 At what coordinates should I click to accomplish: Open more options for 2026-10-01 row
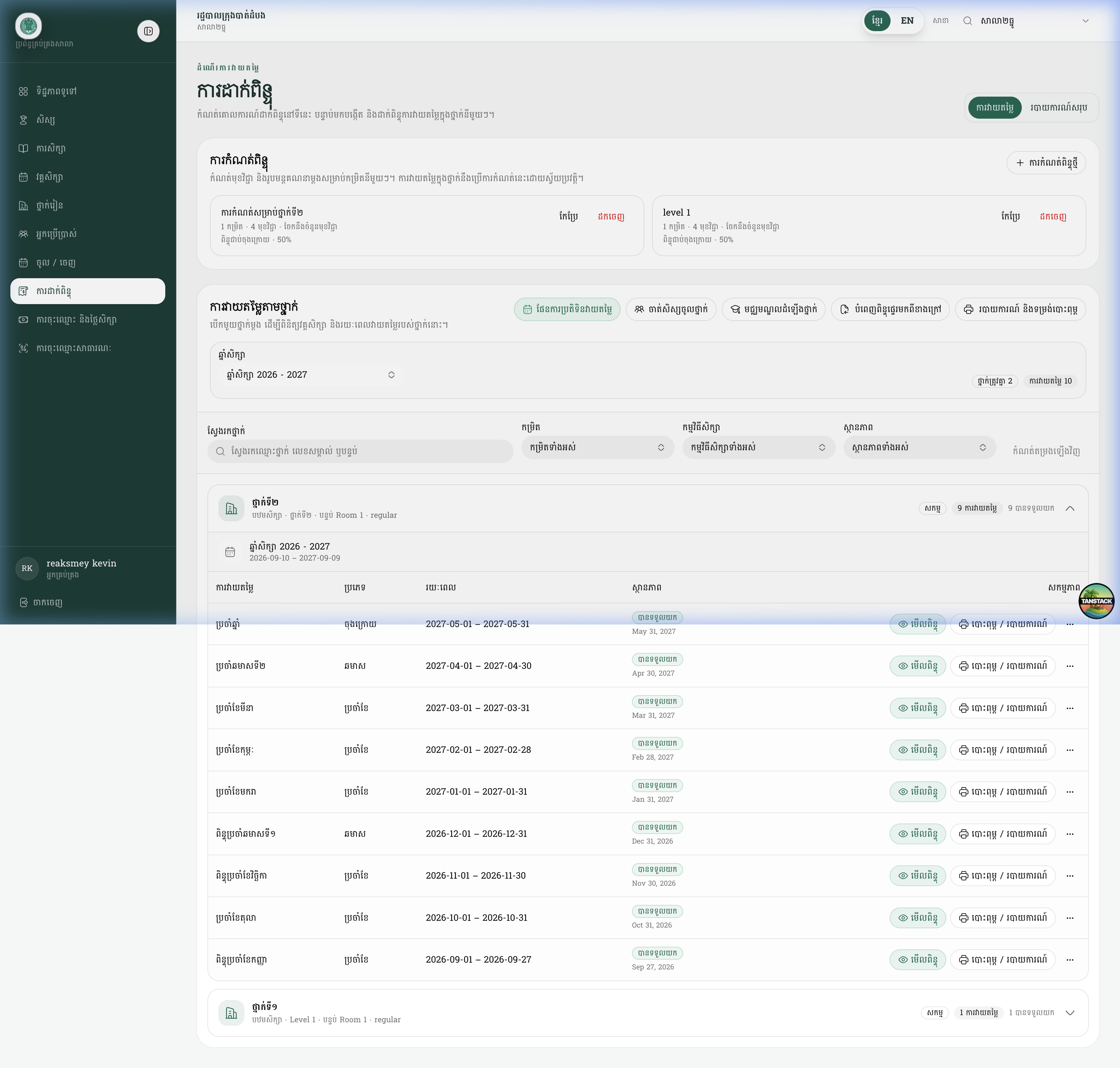point(1070,918)
